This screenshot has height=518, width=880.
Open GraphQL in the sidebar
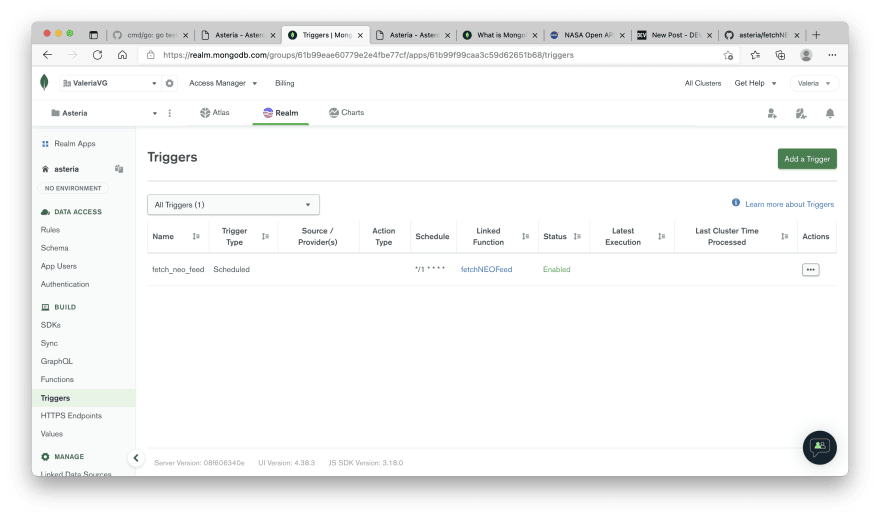point(56,361)
